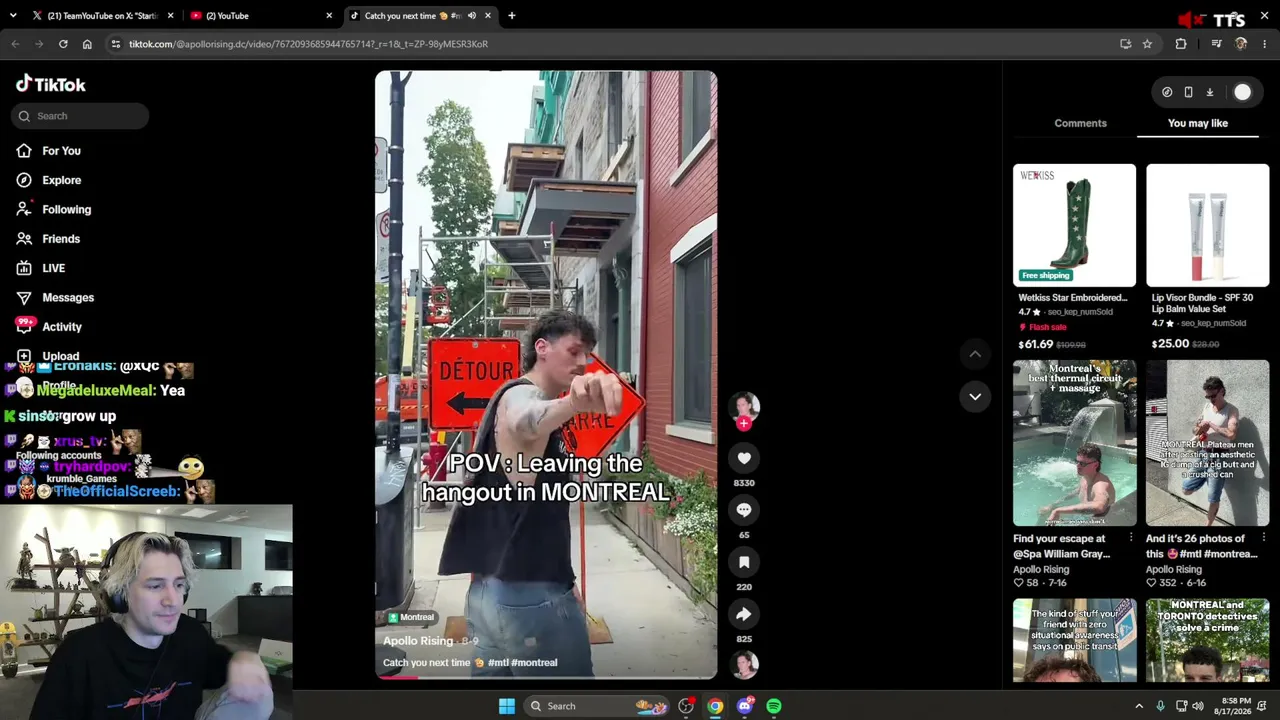The width and height of the screenshot is (1280, 720).
Task: Click the Windows taskbar search box
Action: pos(597,706)
